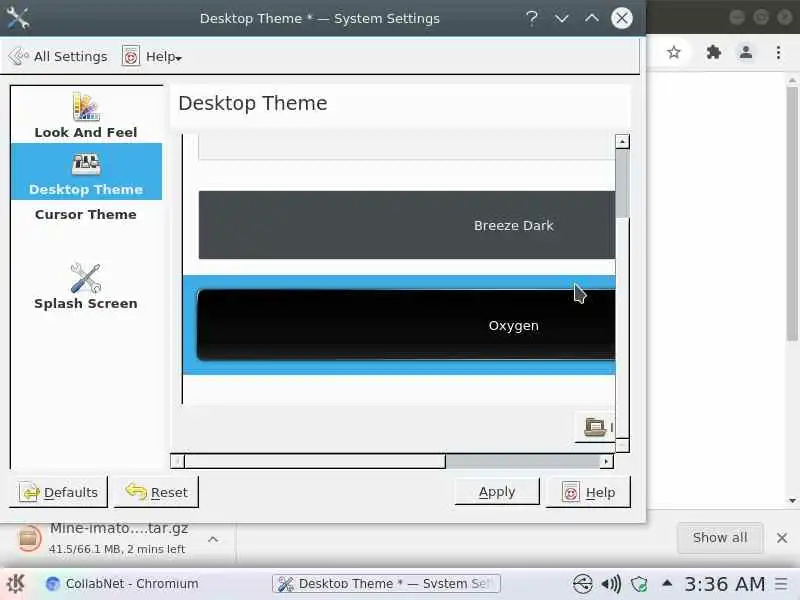Switch to Desktop Theme System Settings task
Screen dimensions: 800x600
tap(386, 583)
